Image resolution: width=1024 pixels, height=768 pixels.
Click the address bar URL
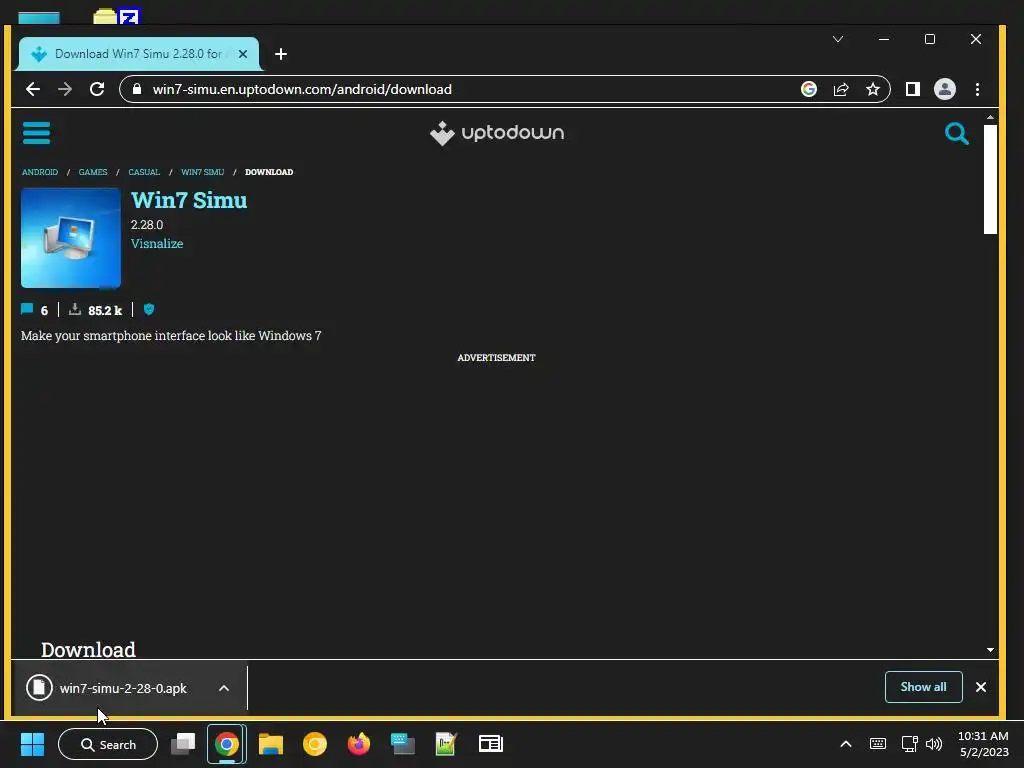[x=302, y=89]
